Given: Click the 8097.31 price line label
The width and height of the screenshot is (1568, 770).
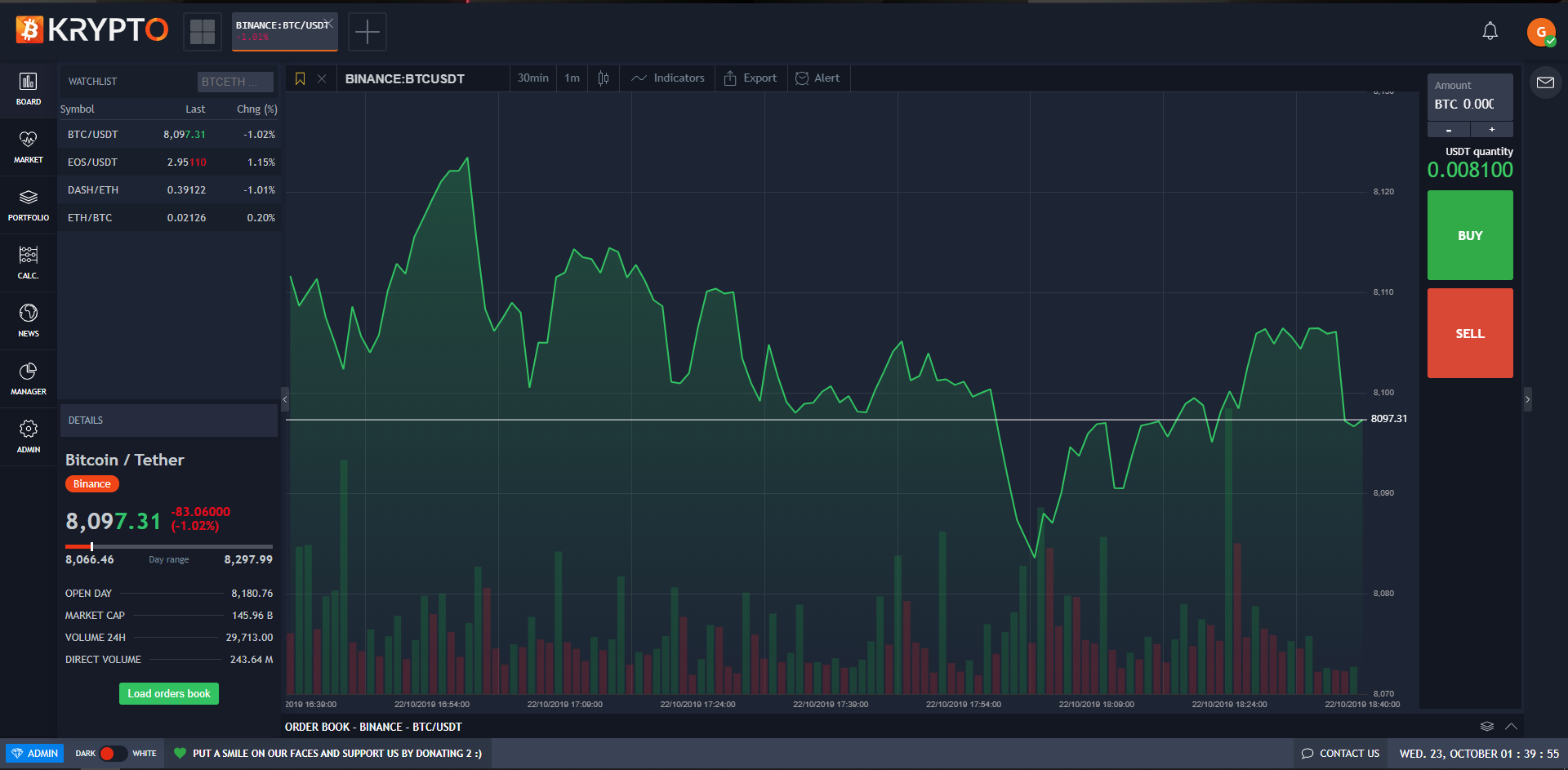Looking at the screenshot, I should point(1389,419).
